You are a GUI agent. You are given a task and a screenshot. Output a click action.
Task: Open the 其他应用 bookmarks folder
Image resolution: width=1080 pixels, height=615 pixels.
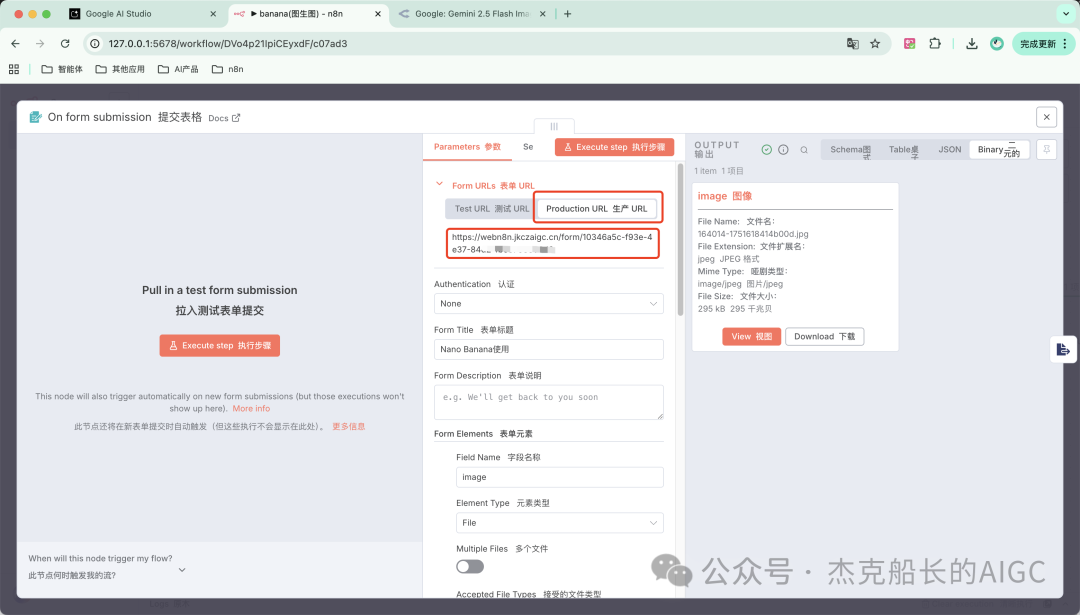120,69
